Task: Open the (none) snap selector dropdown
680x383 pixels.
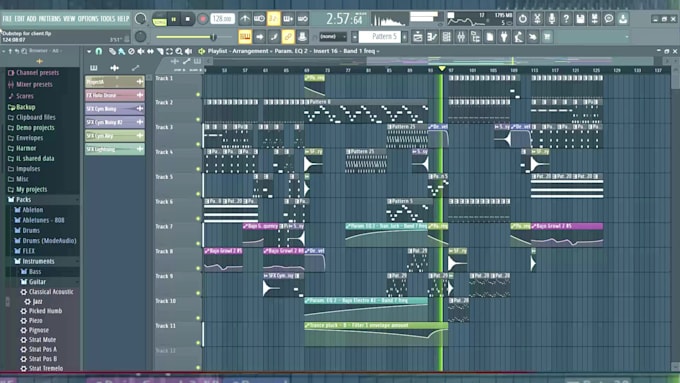Action: pos(333,37)
